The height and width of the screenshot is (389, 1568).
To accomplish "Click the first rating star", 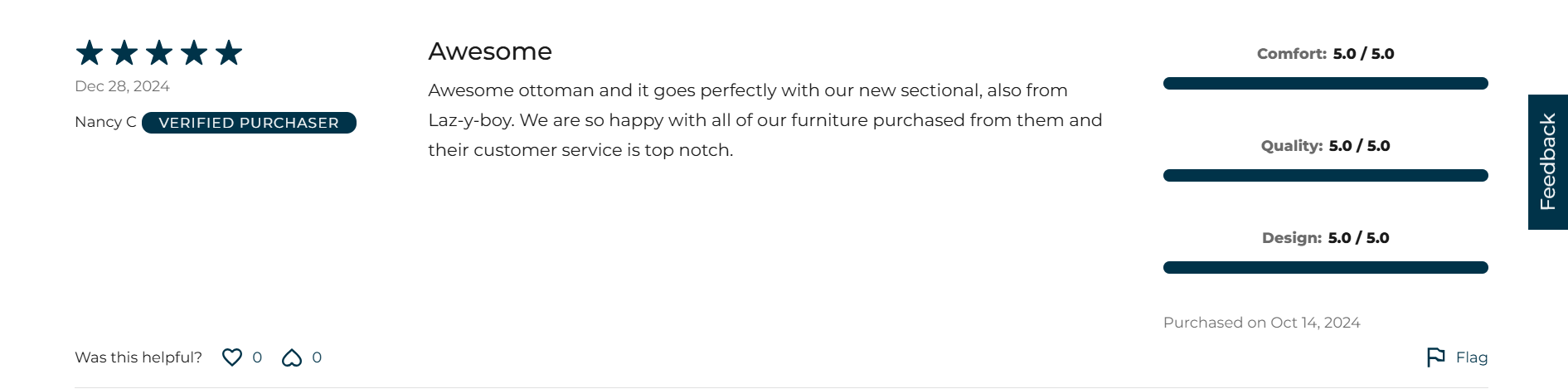I will [x=90, y=53].
